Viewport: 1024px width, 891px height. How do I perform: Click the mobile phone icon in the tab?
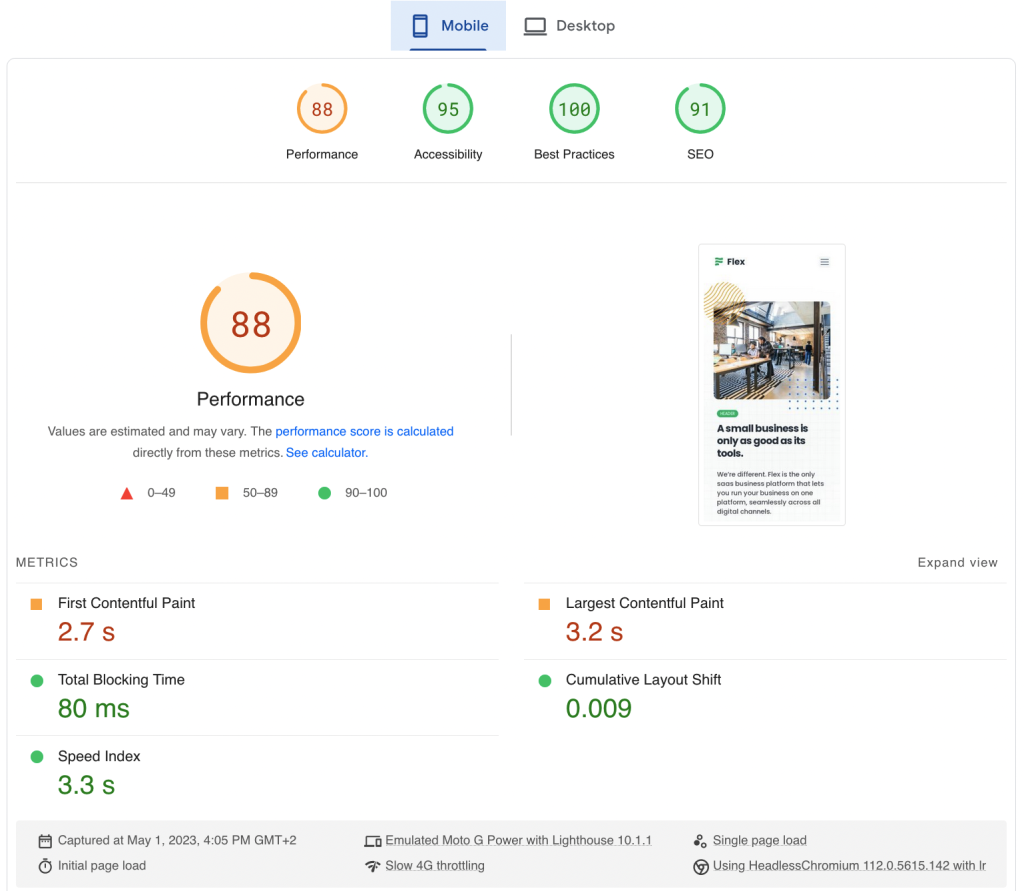(421, 25)
